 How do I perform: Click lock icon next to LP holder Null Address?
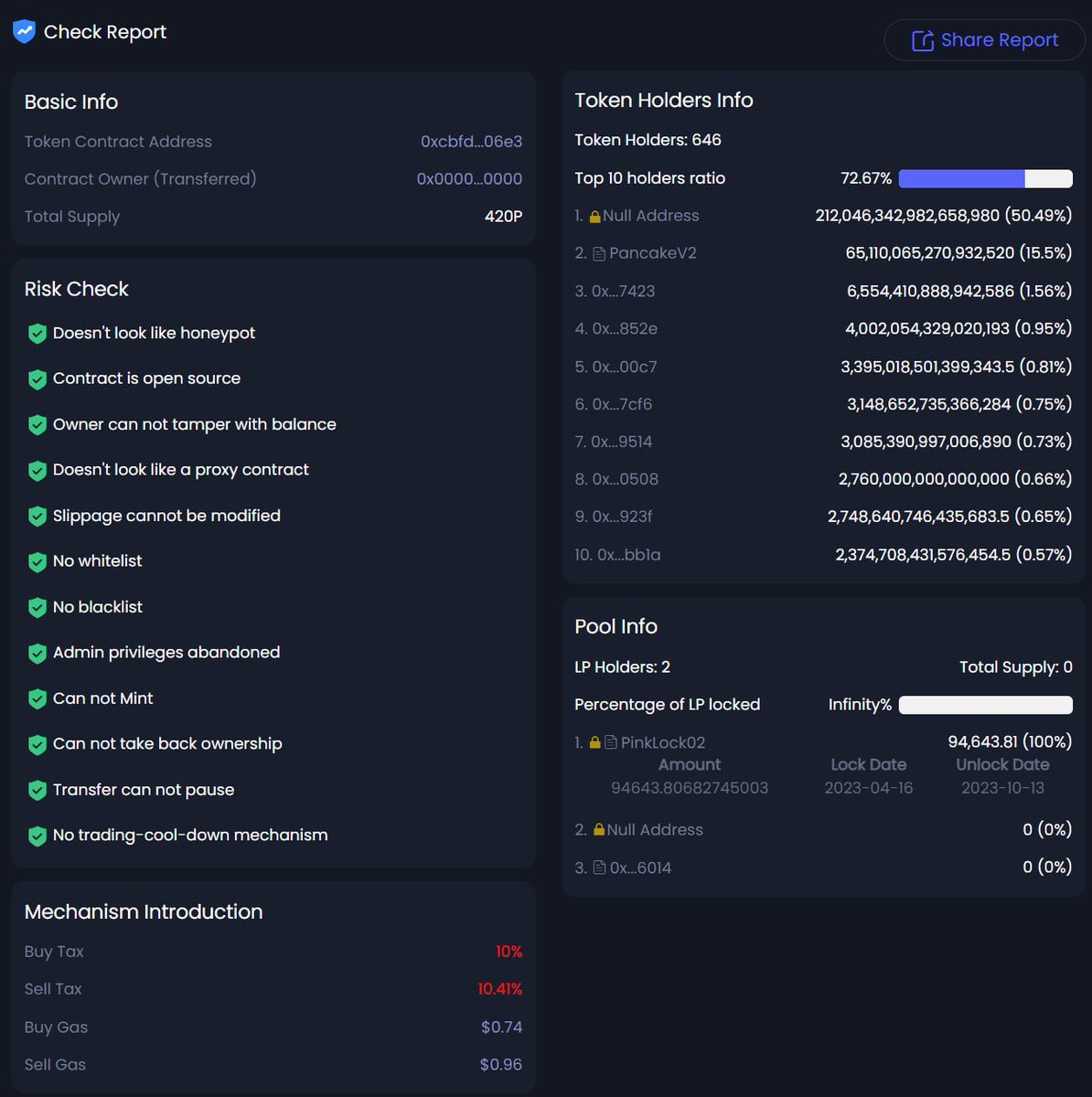pyautogui.click(x=599, y=830)
